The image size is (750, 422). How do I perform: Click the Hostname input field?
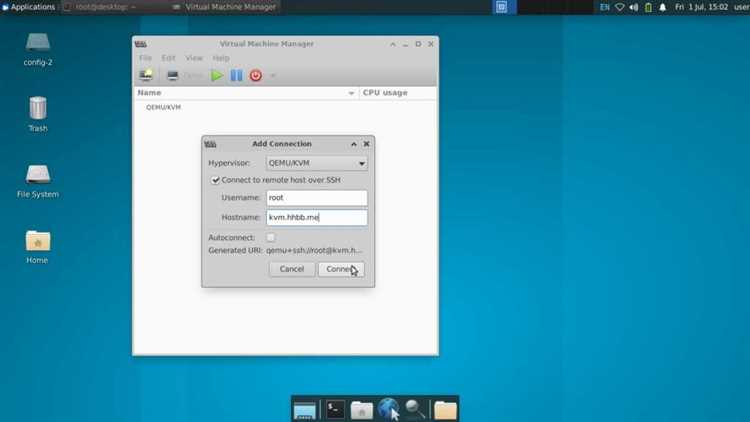317,218
